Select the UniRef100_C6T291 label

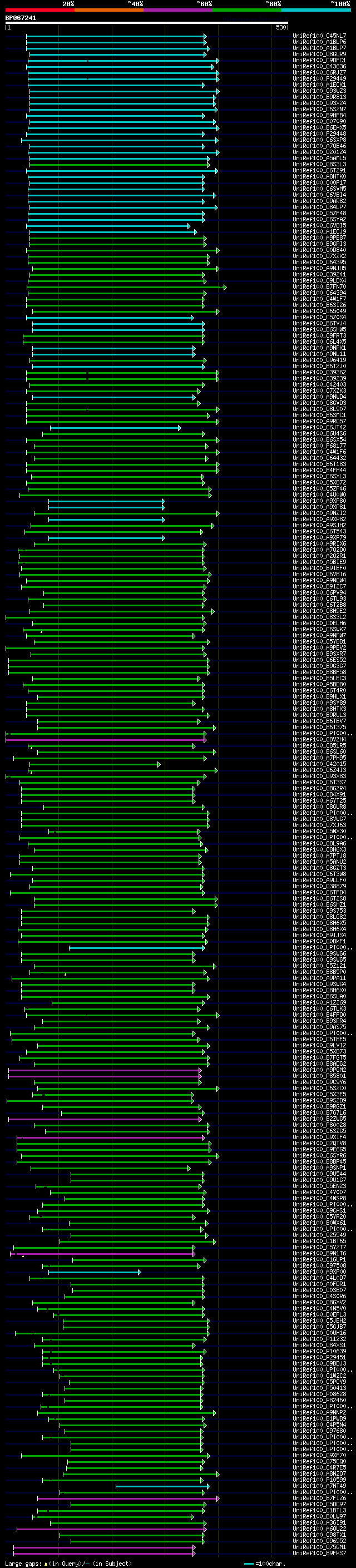coord(319,170)
